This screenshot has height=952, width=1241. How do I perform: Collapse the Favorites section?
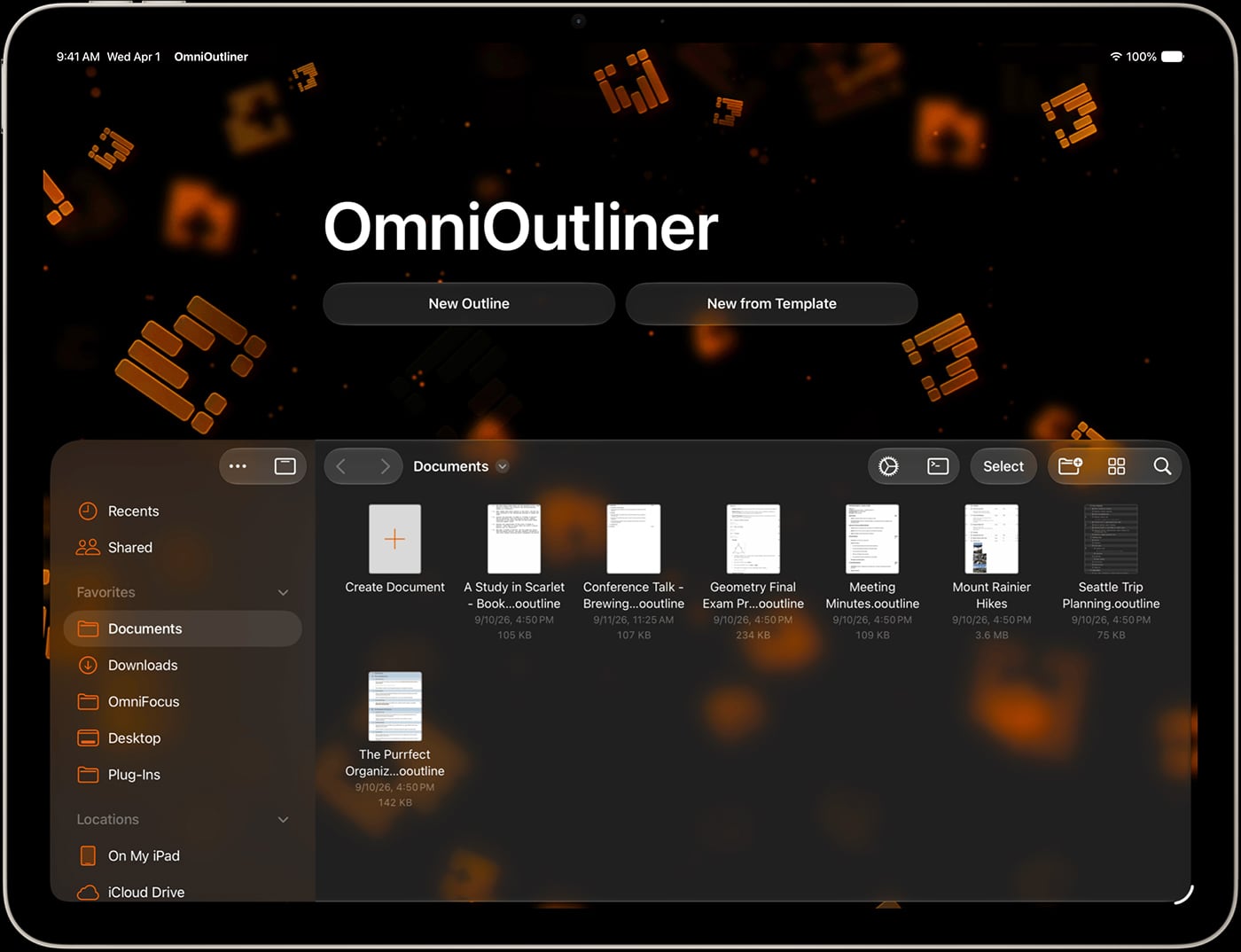pos(284,592)
